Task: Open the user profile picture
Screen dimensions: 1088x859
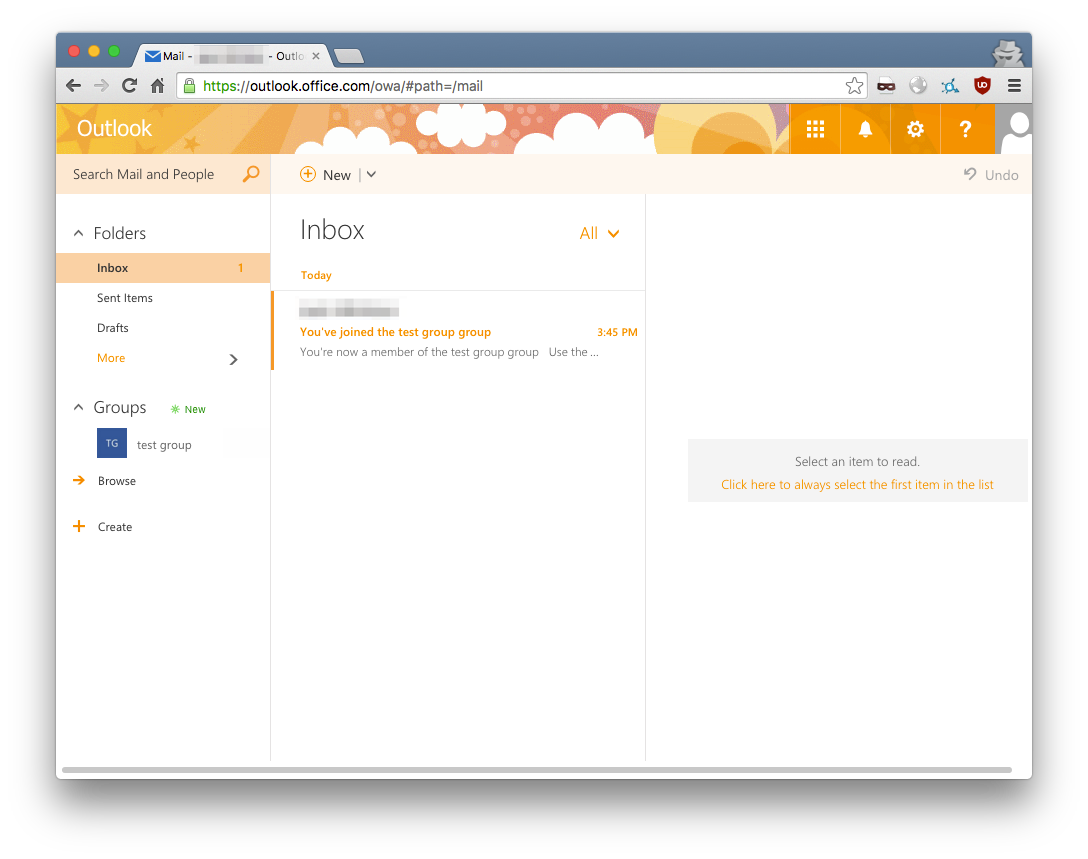Action: (1016, 129)
